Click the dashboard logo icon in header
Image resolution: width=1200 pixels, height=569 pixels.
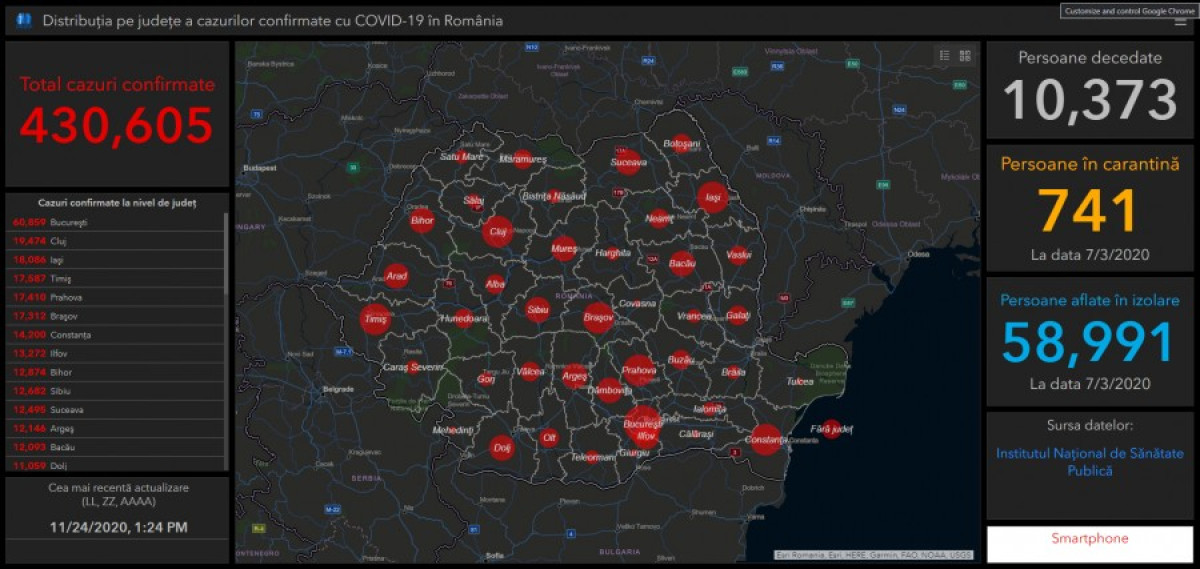pos(22,21)
